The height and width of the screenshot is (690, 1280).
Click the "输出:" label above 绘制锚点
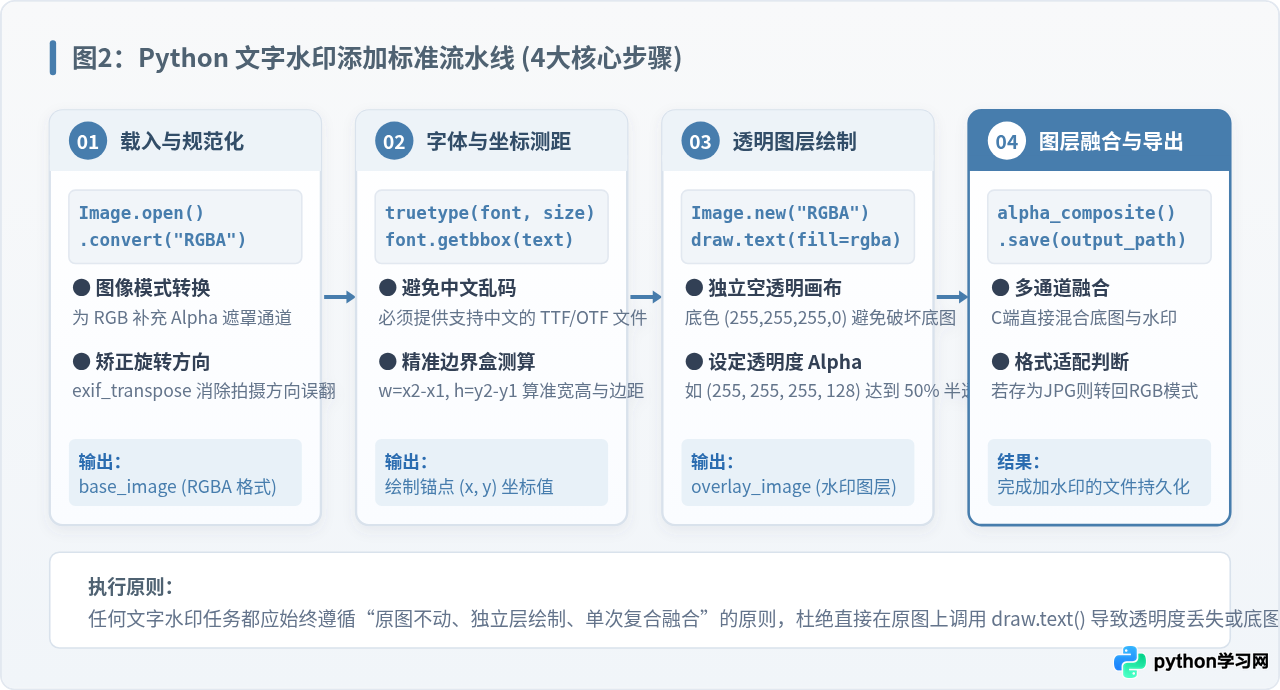click(406, 462)
